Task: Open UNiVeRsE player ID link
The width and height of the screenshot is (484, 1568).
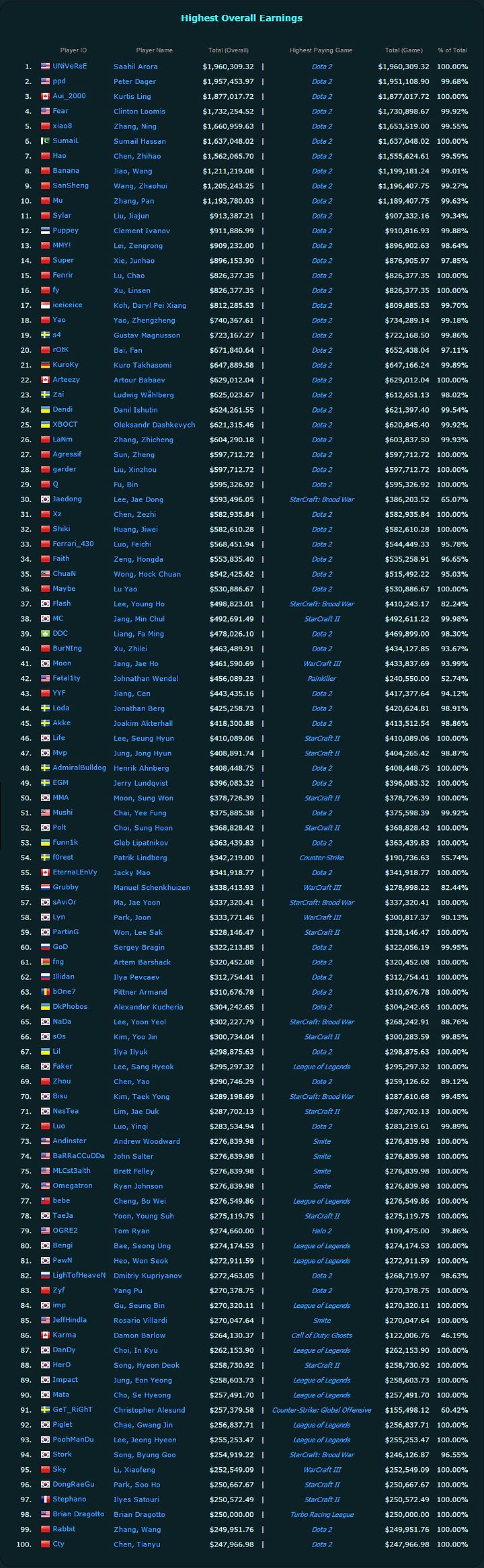Action: (x=70, y=67)
